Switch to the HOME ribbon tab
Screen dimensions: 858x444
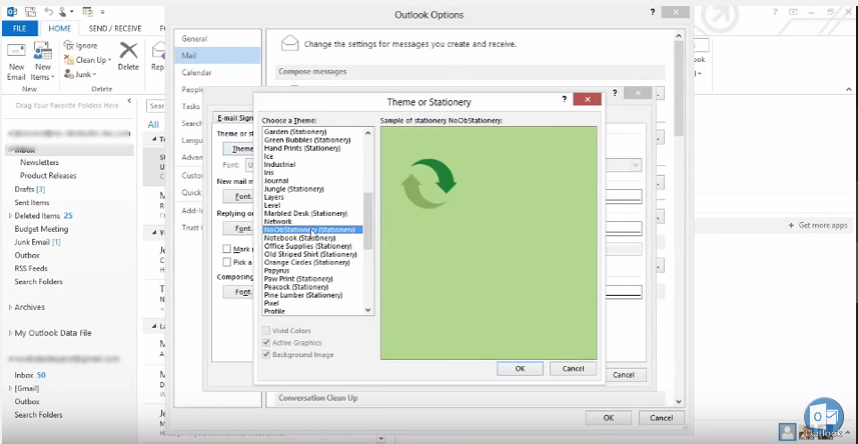[x=60, y=28]
